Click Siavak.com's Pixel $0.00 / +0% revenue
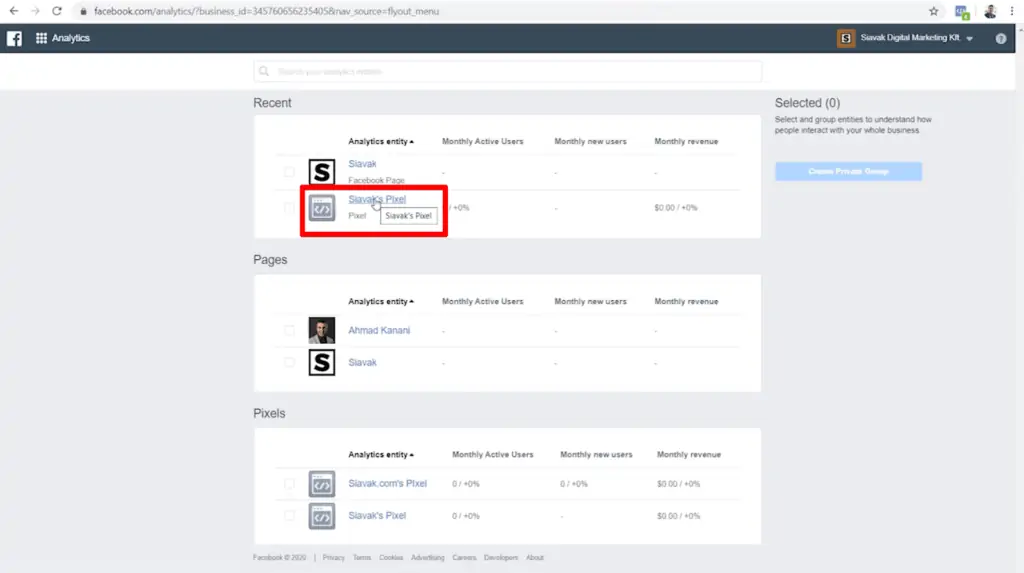 pos(679,484)
